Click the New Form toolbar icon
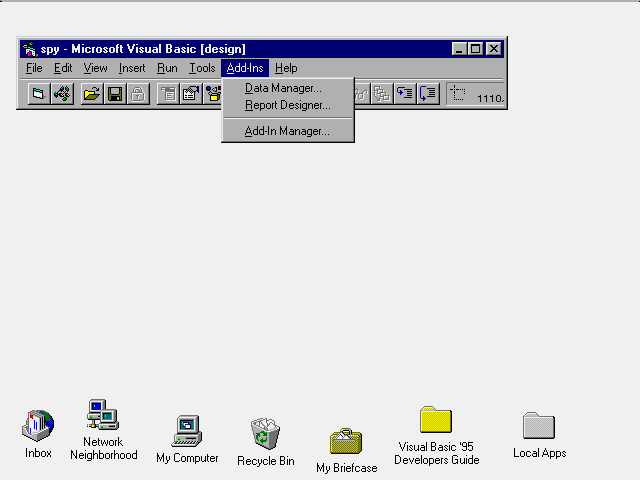Image resolution: width=640 pixels, height=480 pixels. pyautogui.click(x=38, y=94)
